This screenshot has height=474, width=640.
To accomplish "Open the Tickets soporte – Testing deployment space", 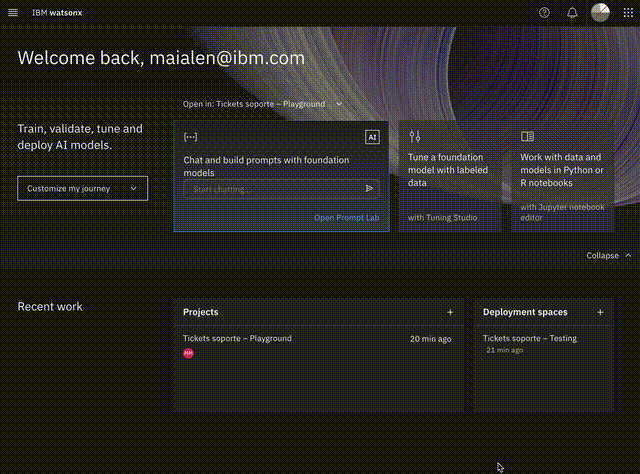I will (530, 338).
